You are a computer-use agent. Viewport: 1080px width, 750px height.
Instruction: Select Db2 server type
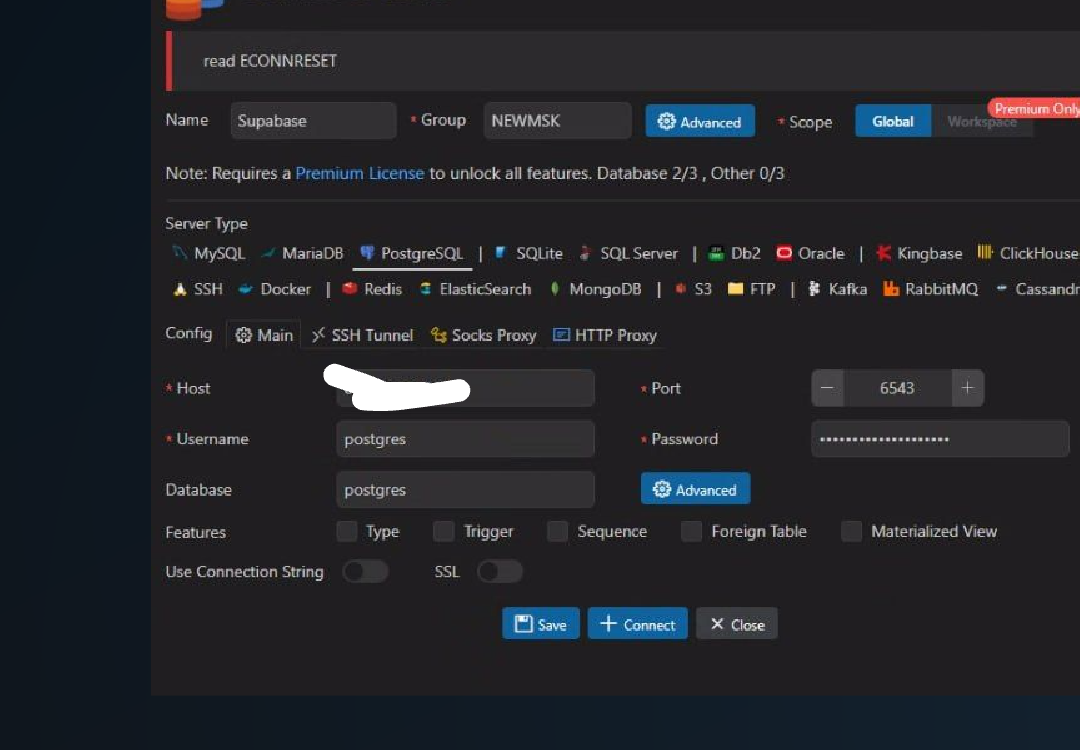click(x=735, y=253)
